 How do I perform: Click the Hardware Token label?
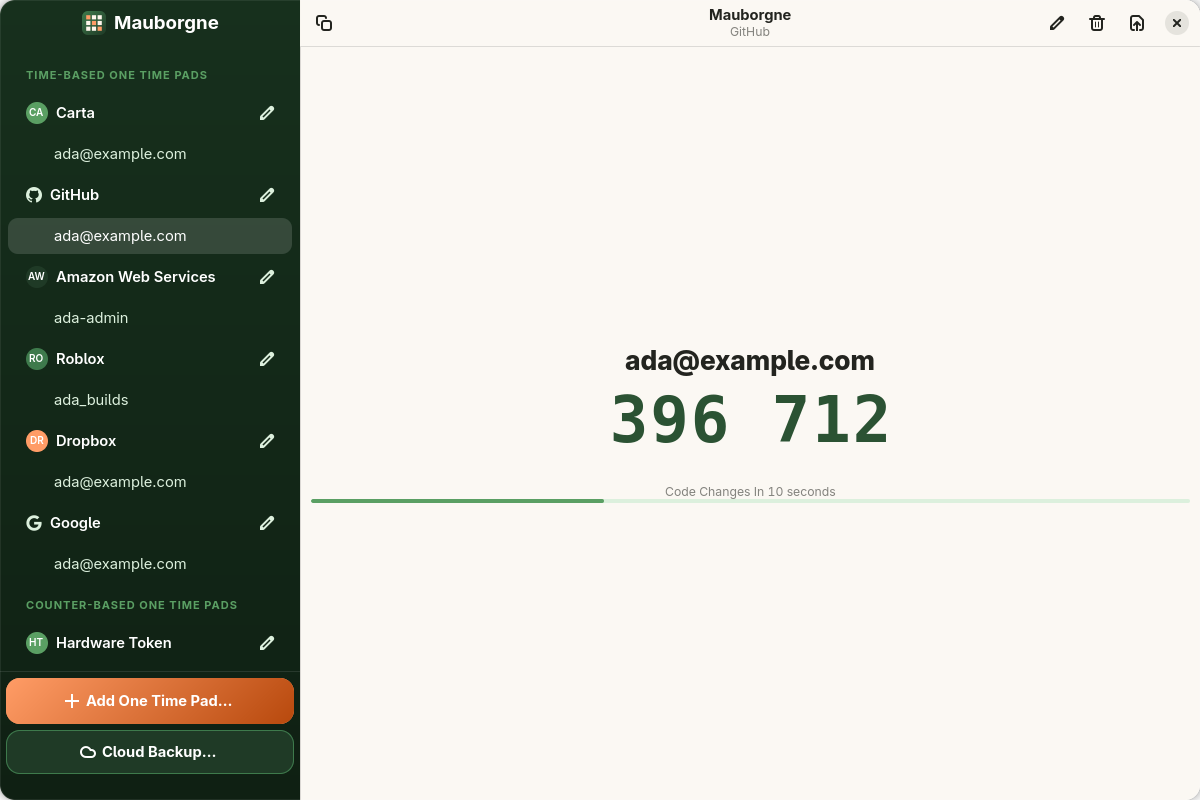[114, 643]
